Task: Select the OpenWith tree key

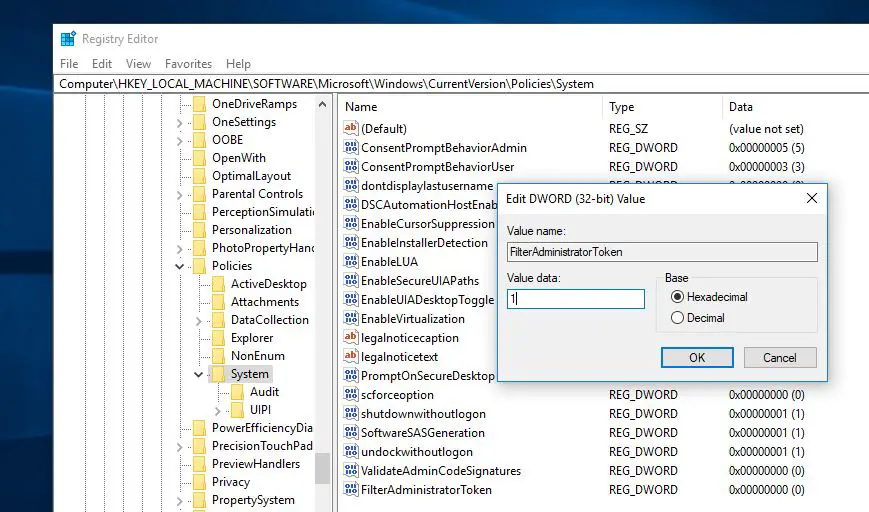Action: click(239, 157)
